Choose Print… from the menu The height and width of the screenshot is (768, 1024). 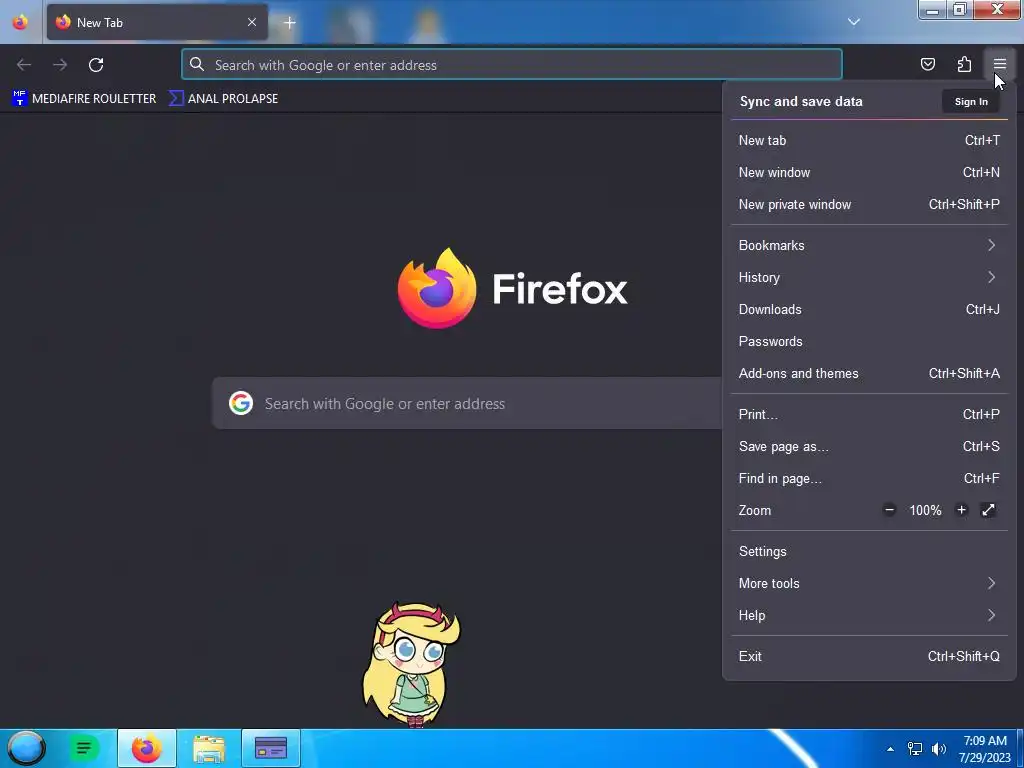pyautogui.click(x=869, y=415)
